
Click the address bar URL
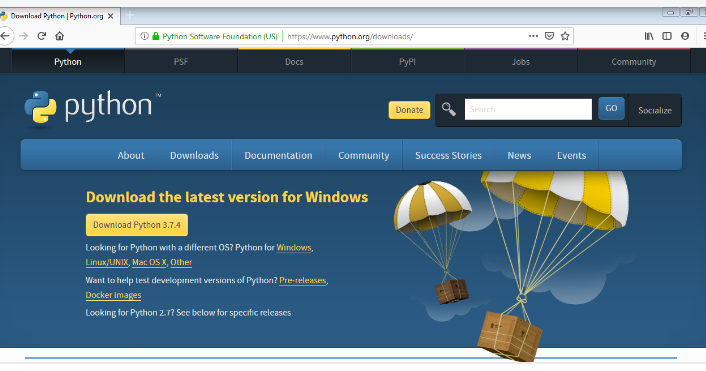pyautogui.click(x=350, y=36)
